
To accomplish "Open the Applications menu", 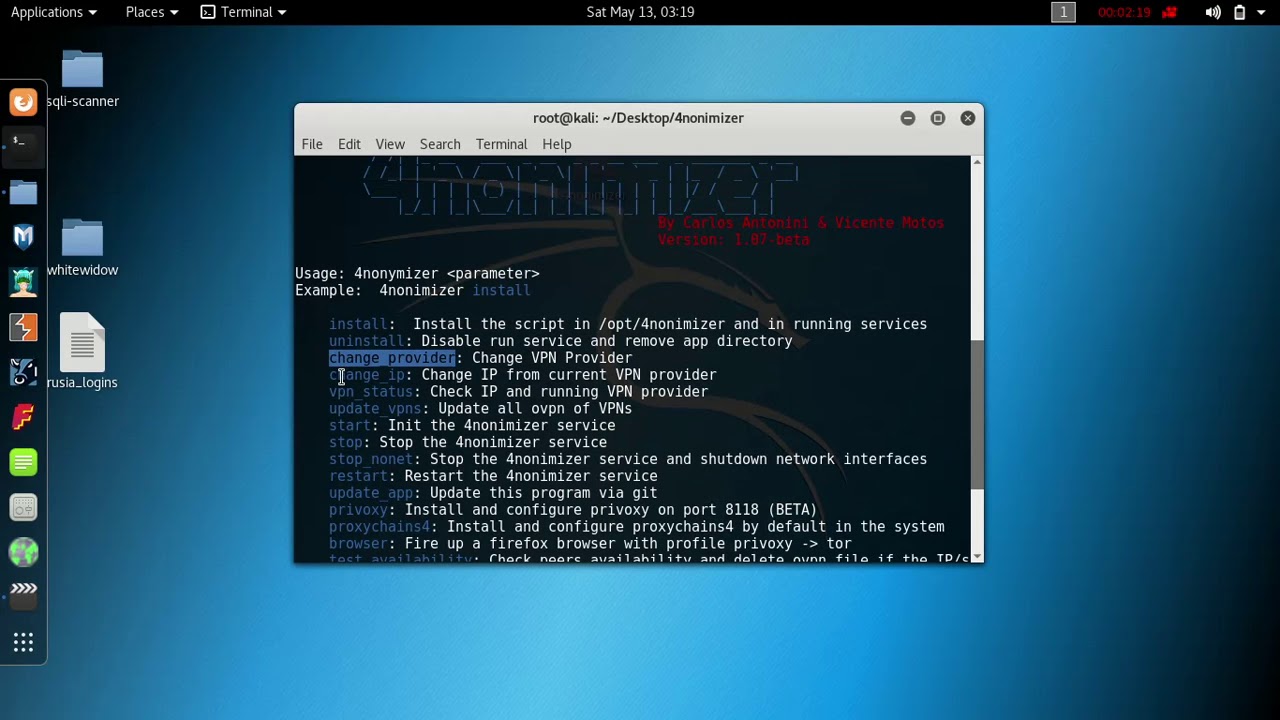I will [x=54, y=12].
